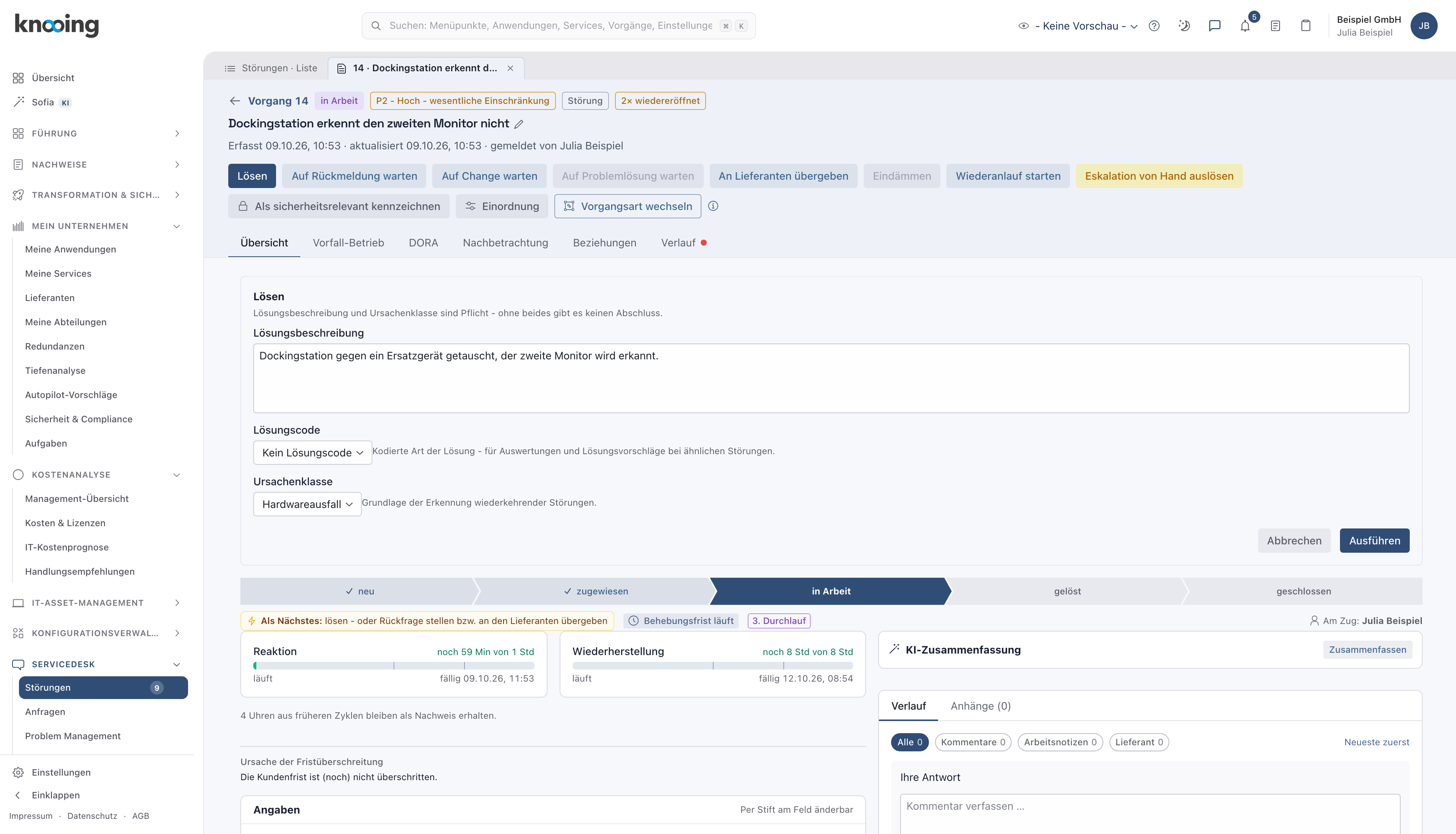Expand the FÜHRUNG sidebar section

click(96, 133)
